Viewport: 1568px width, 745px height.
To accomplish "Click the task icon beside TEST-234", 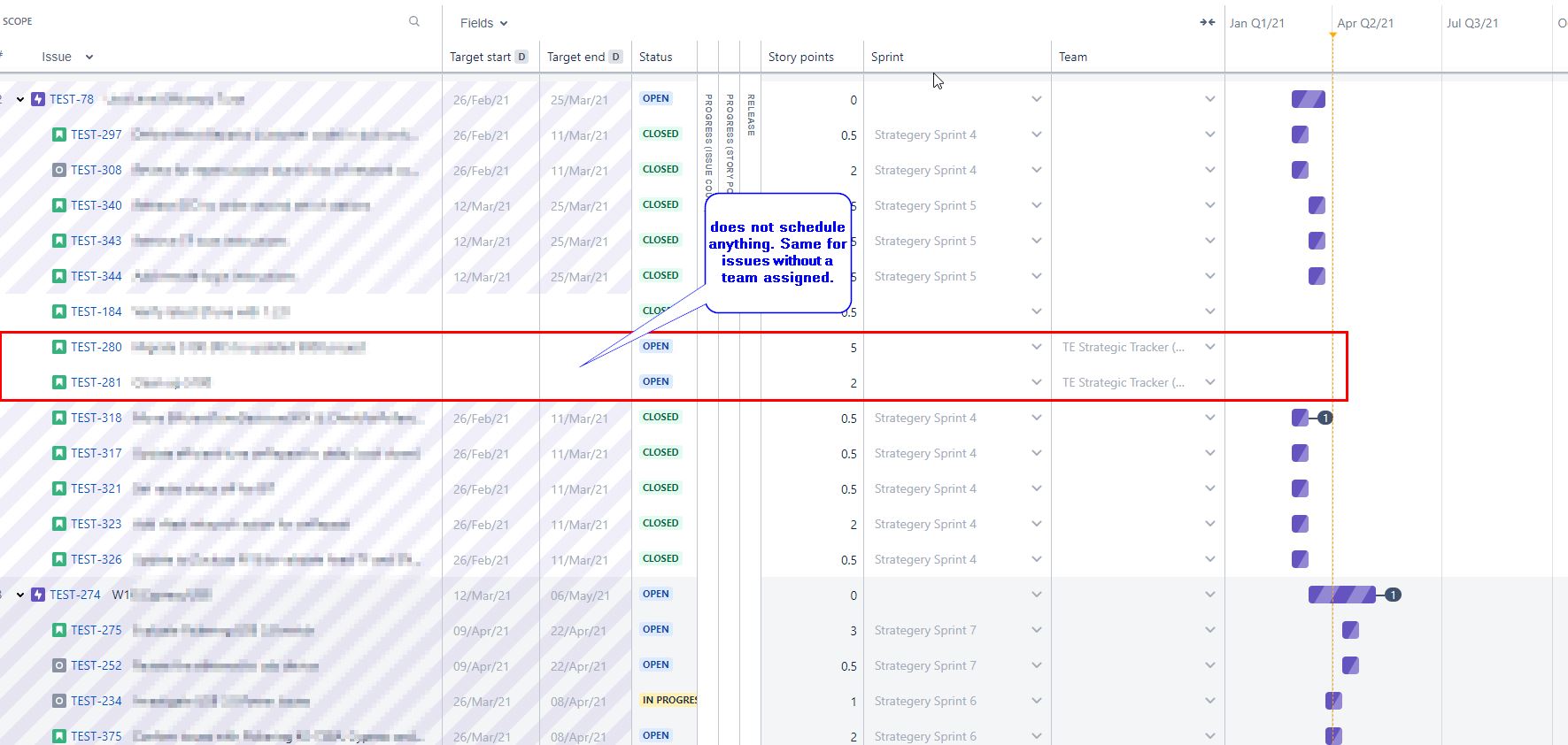I will point(59,701).
